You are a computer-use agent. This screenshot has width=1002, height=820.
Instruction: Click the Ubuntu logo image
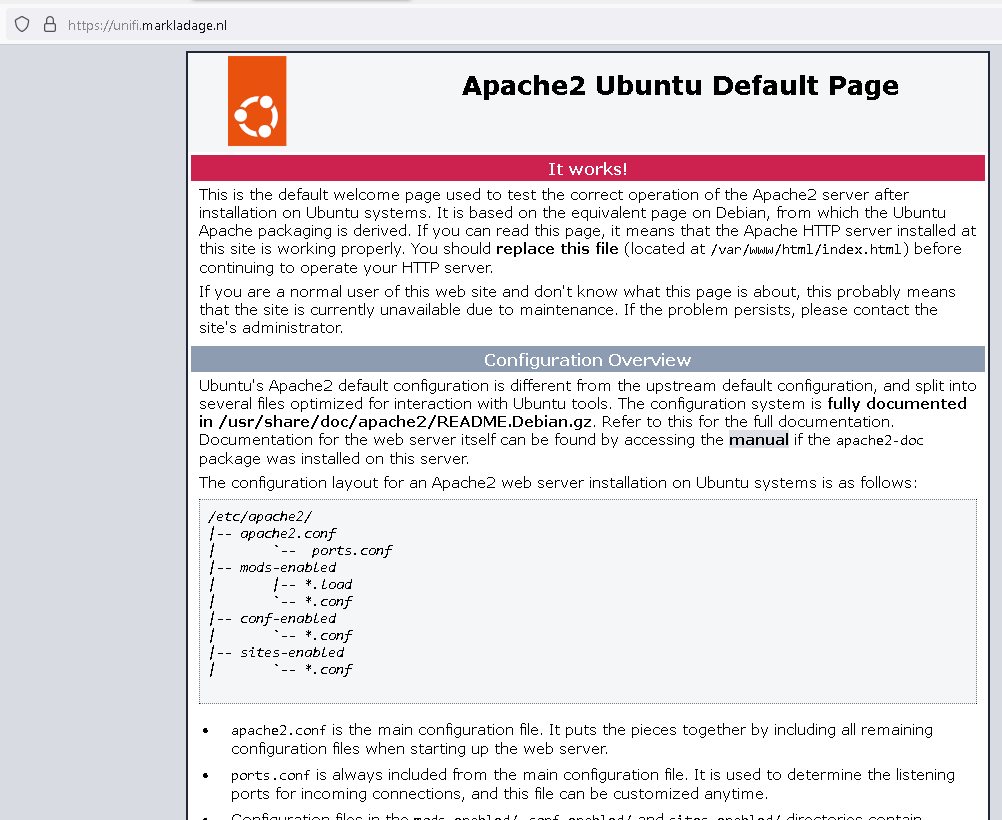[257, 101]
